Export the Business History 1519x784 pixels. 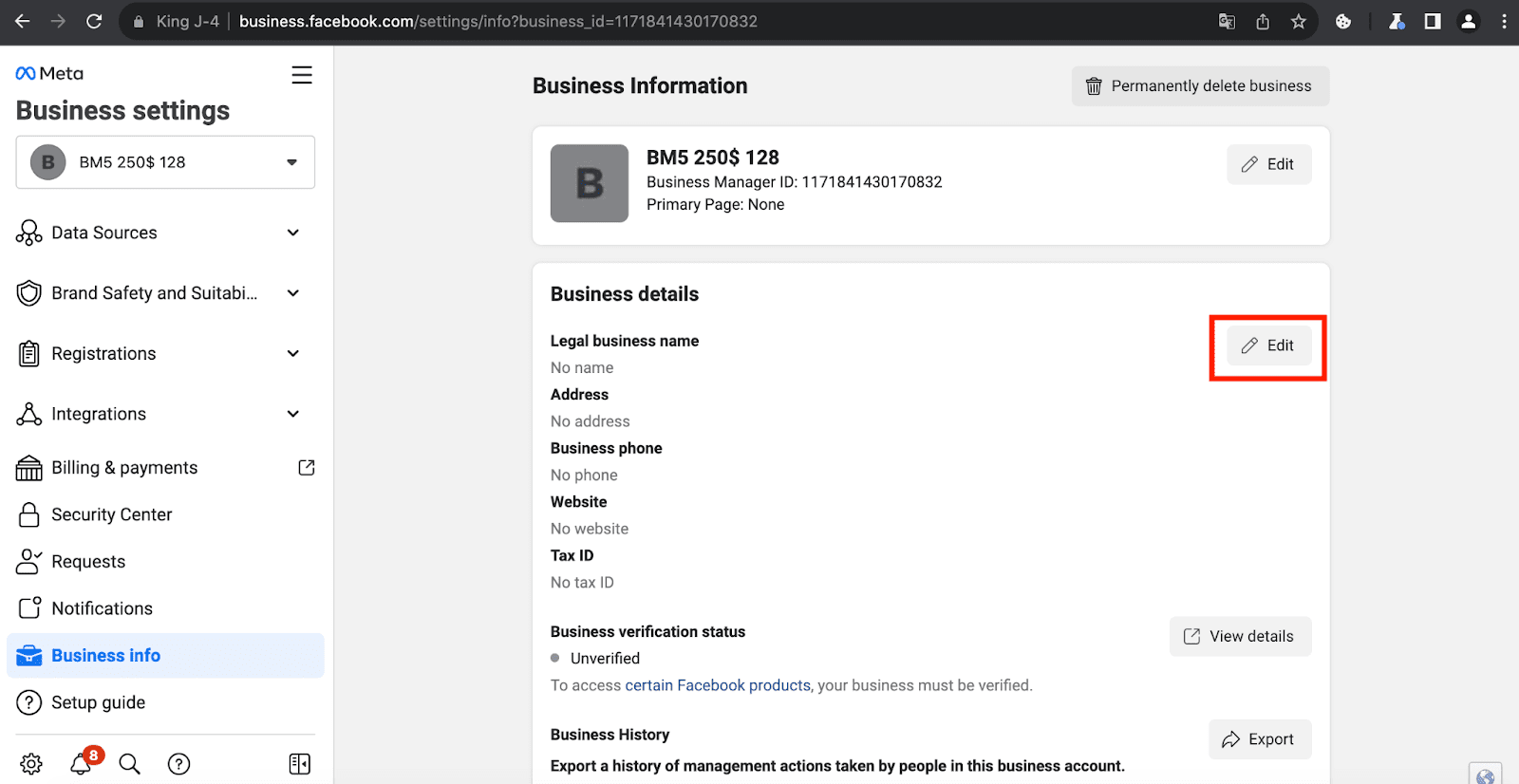1260,739
